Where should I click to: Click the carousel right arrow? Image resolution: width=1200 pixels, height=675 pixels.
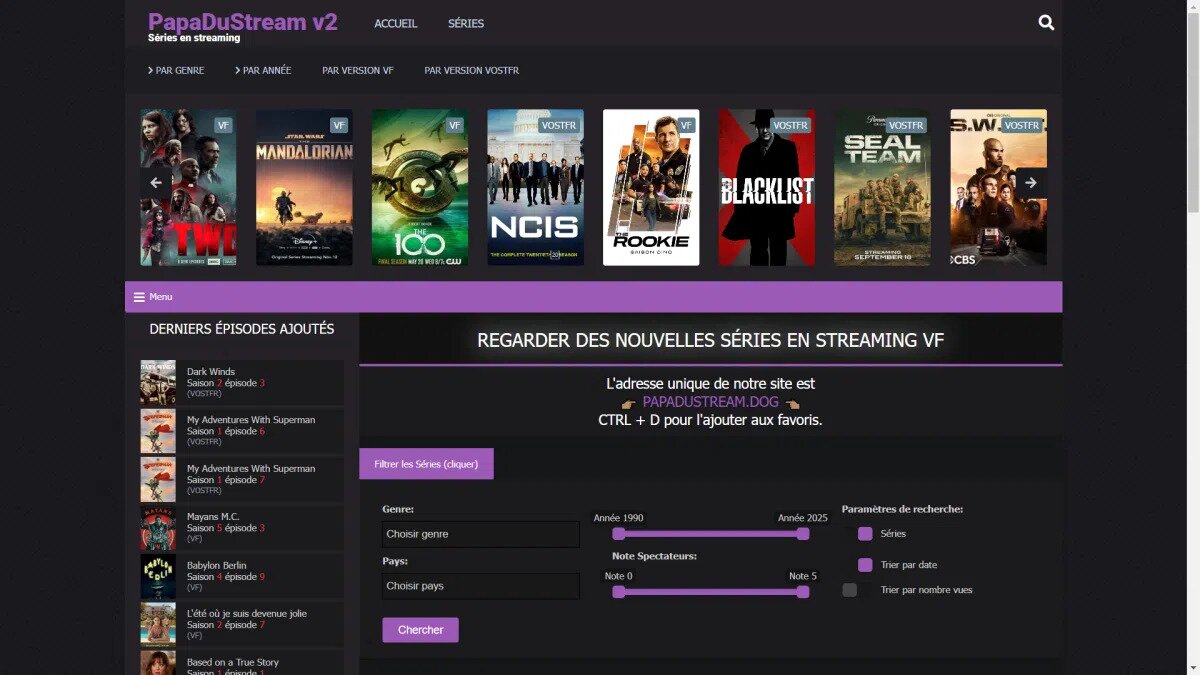click(x=1031, y=183)
